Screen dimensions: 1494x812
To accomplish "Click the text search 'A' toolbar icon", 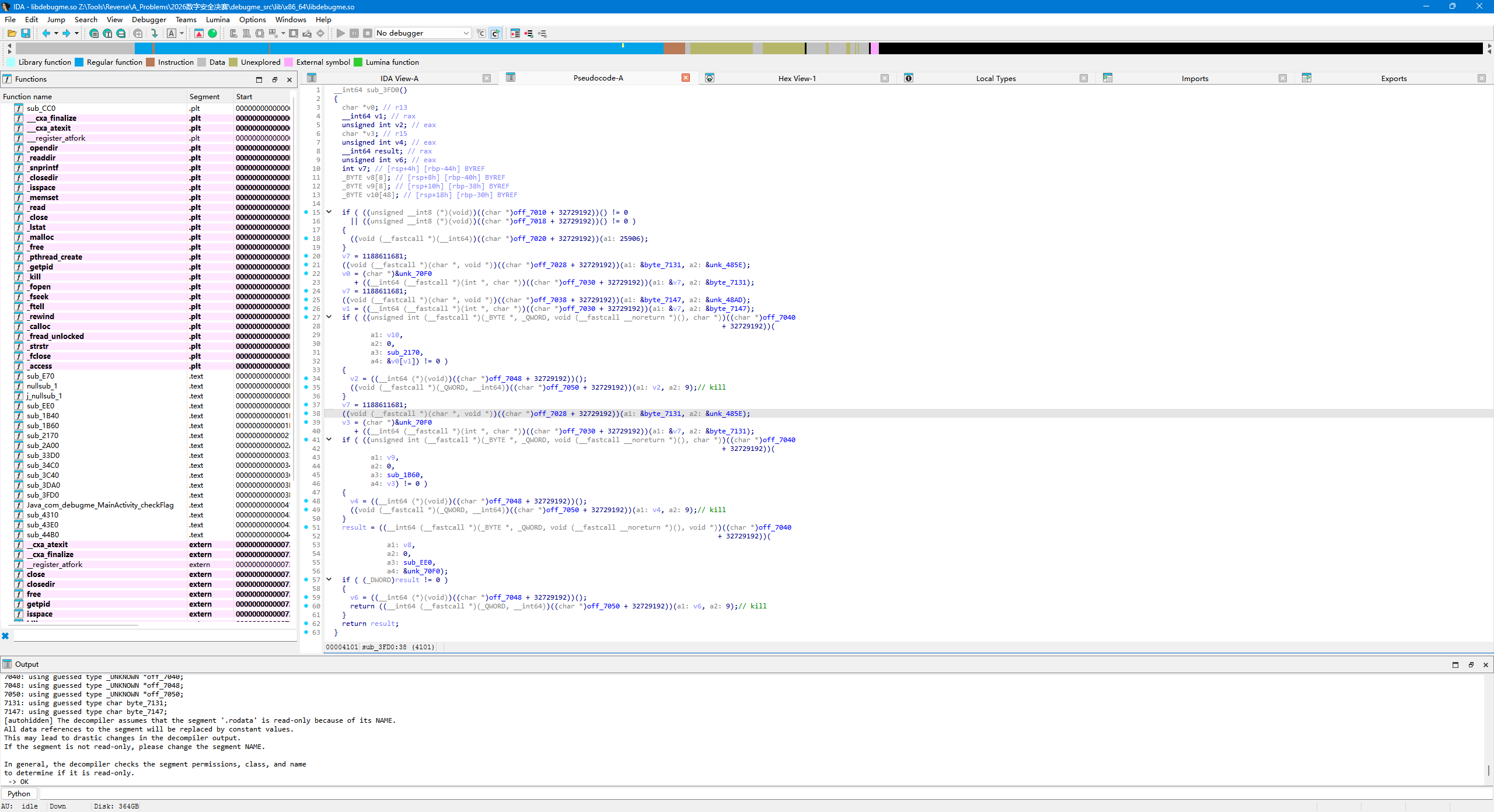I will [172, 33].
